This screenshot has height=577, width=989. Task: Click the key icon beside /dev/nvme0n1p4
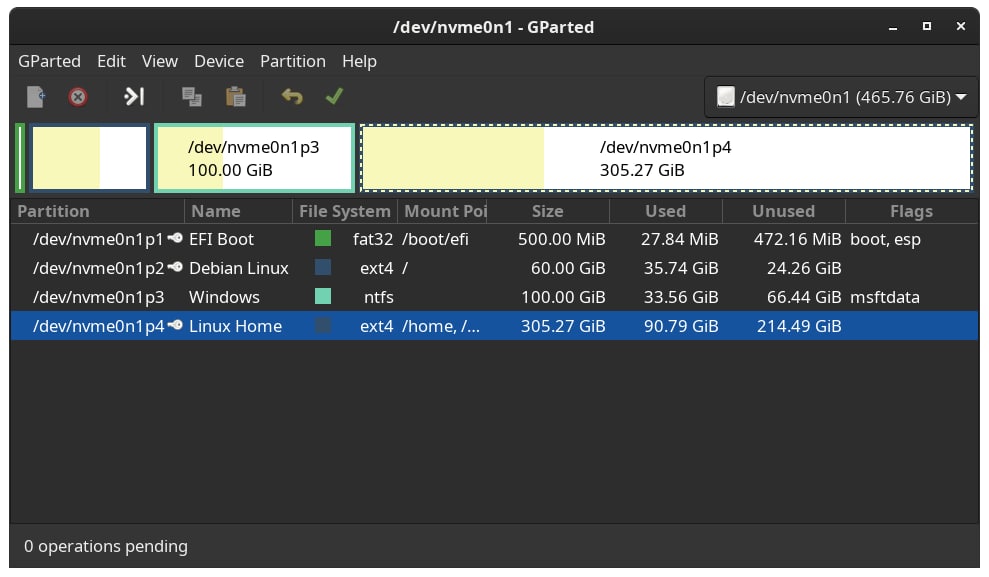click(175, 325)
